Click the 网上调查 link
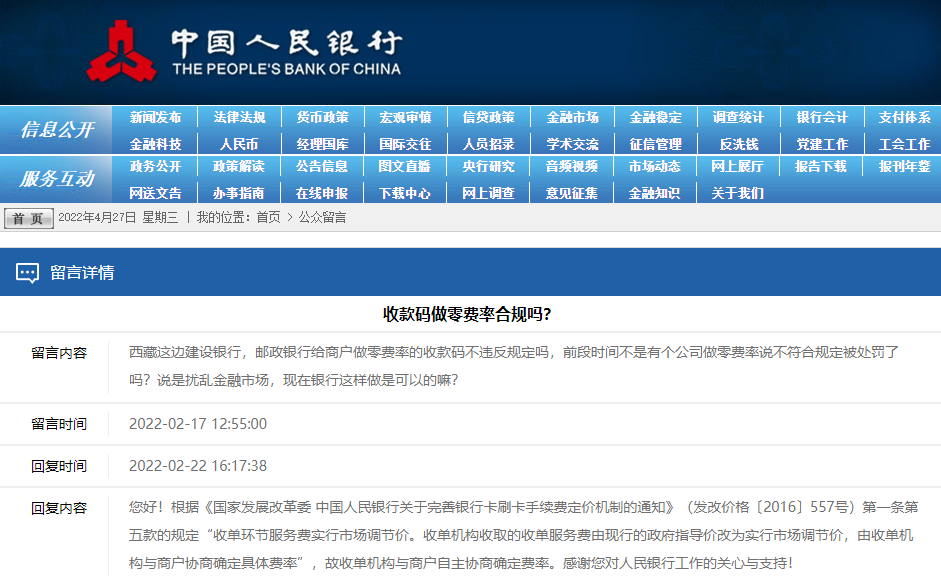Viewport: 941px width, 583px height. coord(489,192)
